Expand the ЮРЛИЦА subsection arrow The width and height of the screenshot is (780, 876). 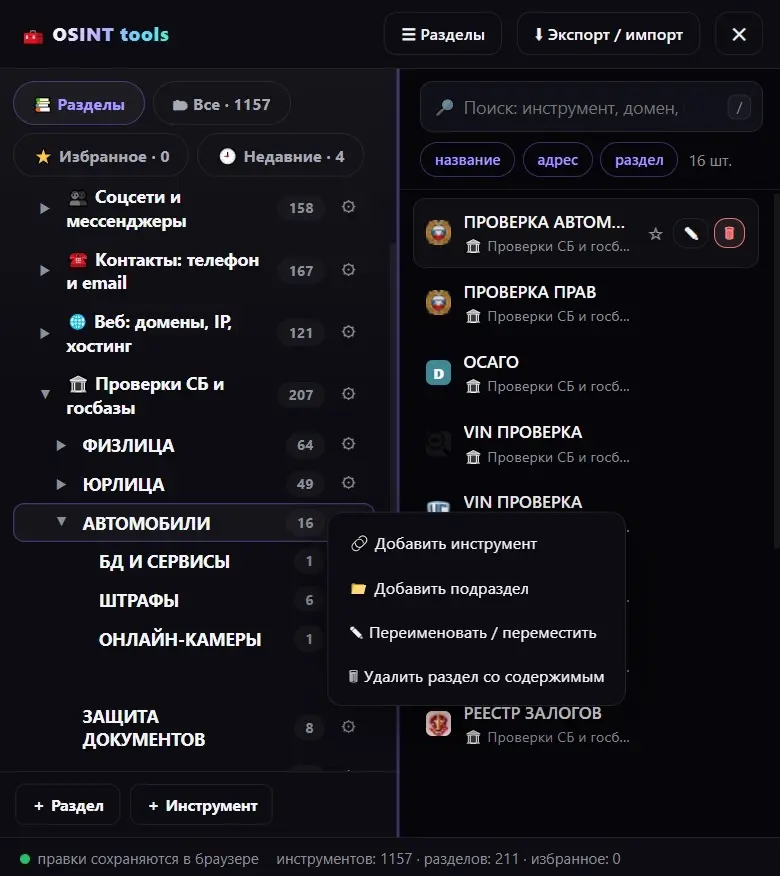(61, 484)
